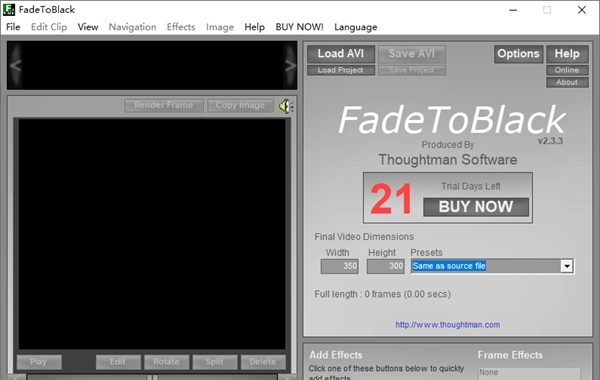Open the BUY NOW! menu
Image resolution: width=600 pixels, height=380 pixels.
(299, 27)
